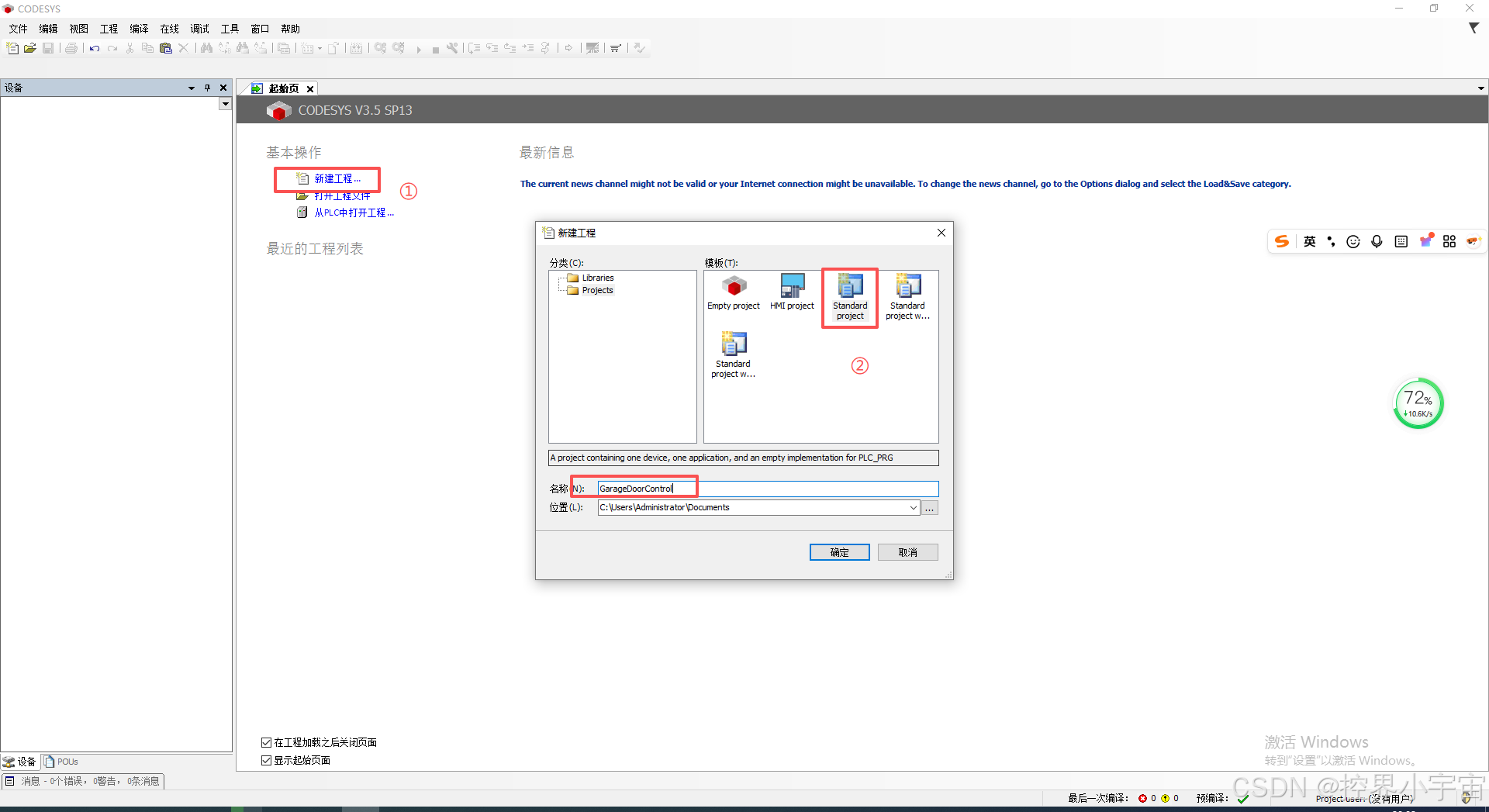The height and width of the screenshot is (812, 1489).
Task: Open the 消息 messages panel bar
Action: 83,781
